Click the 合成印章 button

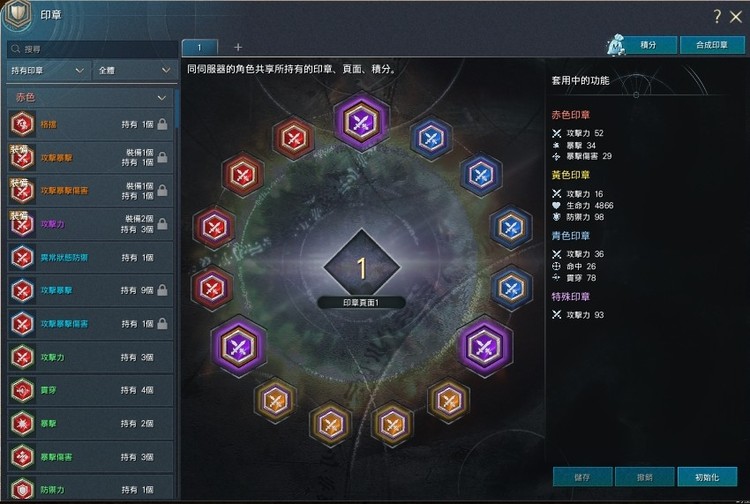(x=712, y=45)
